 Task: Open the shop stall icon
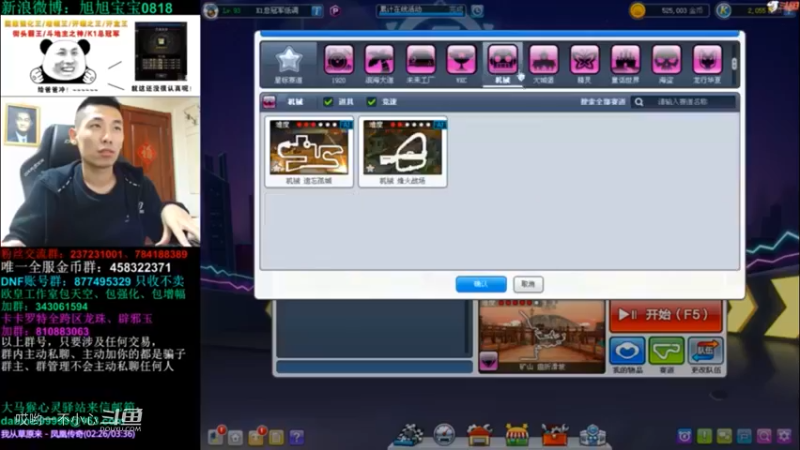pyautogui.click(x=517, y=434)
